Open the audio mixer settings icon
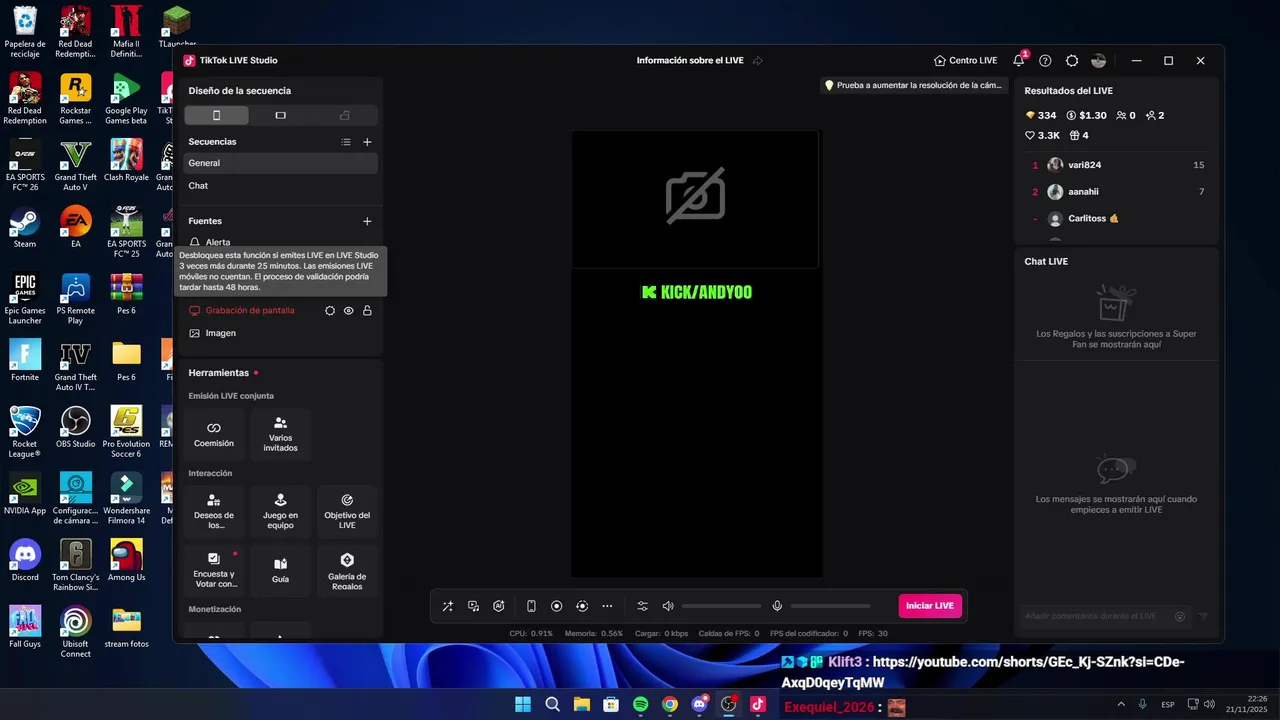 [642, 606]
